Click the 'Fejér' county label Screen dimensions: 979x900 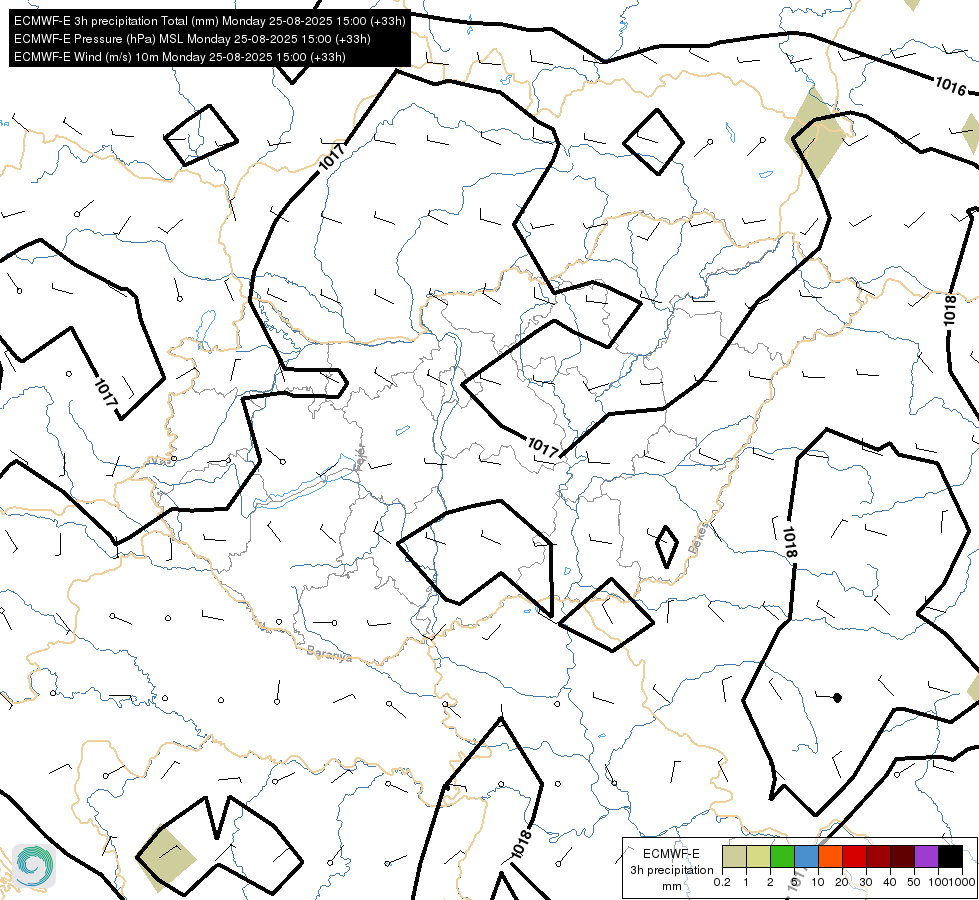coord(360,458)
